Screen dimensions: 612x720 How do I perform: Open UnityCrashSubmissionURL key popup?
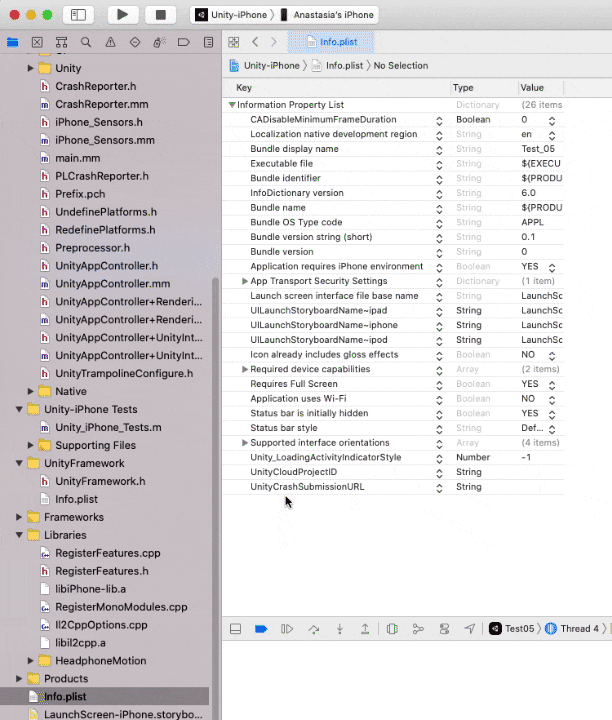click(x=439, y=488)
